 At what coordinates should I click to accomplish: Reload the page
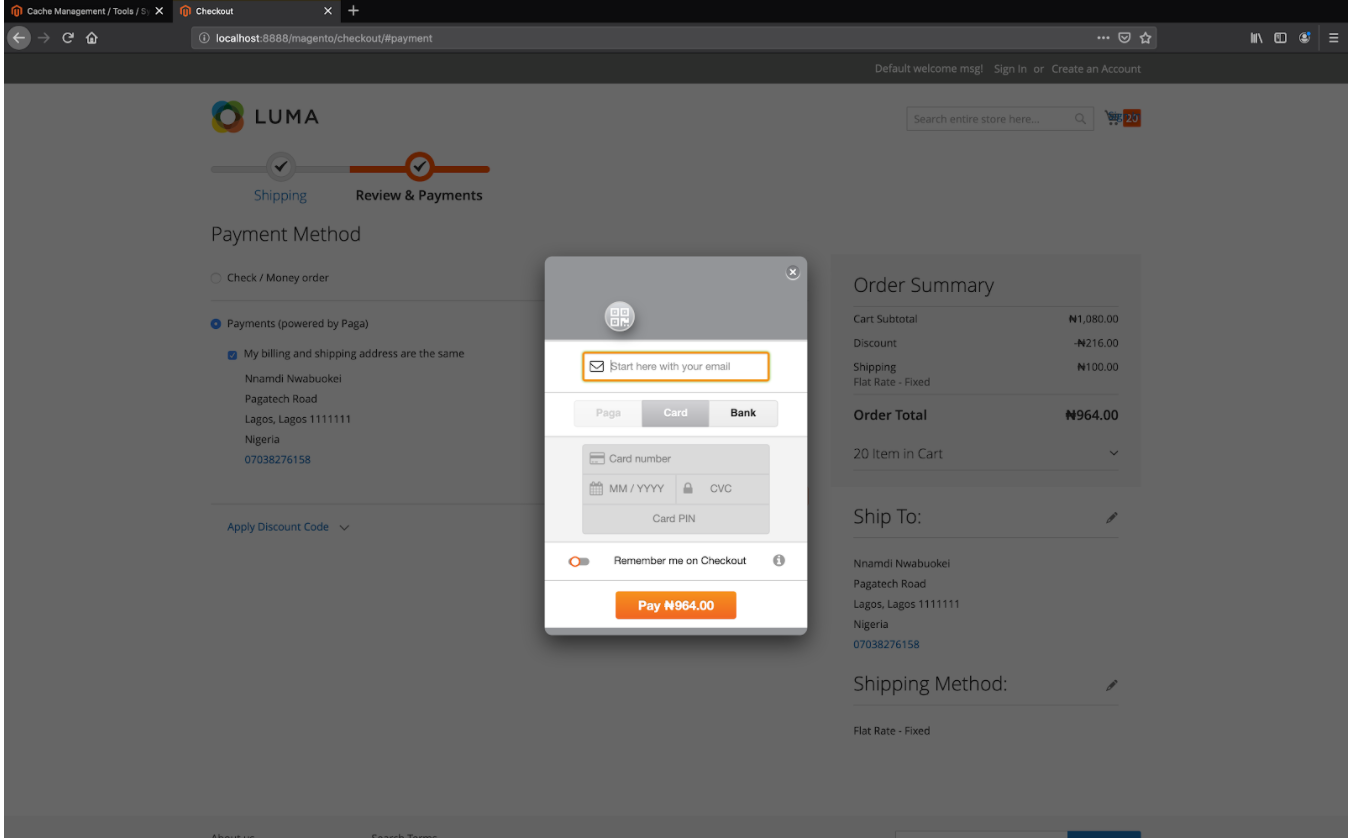pyautogui.click(x=68, y=38)
